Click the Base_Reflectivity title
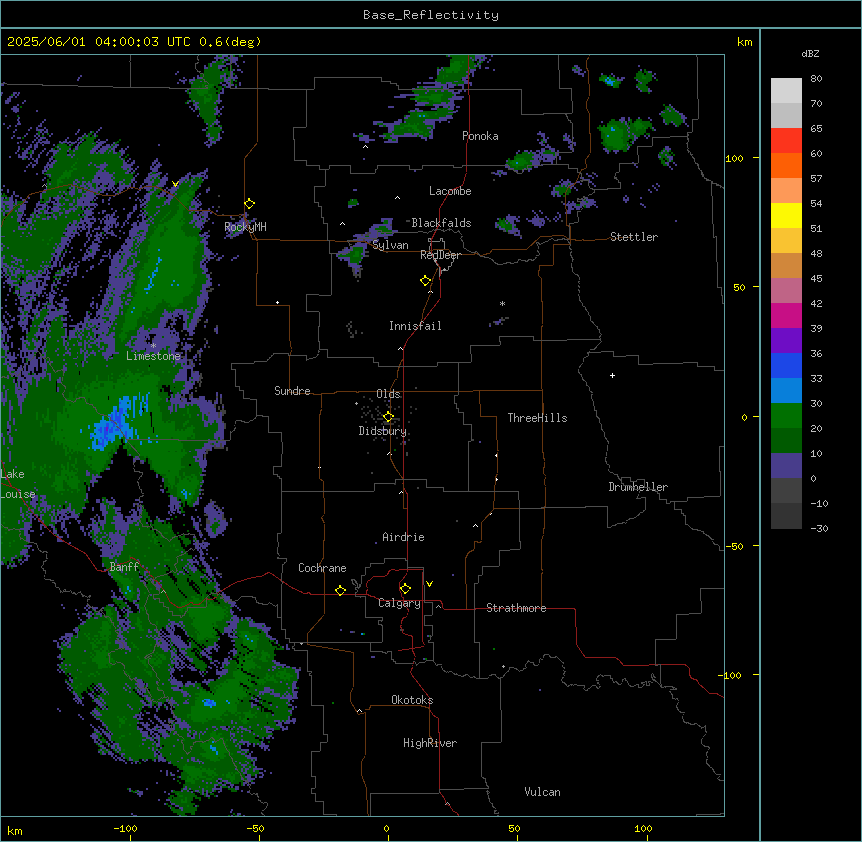Image resolution: width=862 pixels, height=842 pixels. (431, 15)
